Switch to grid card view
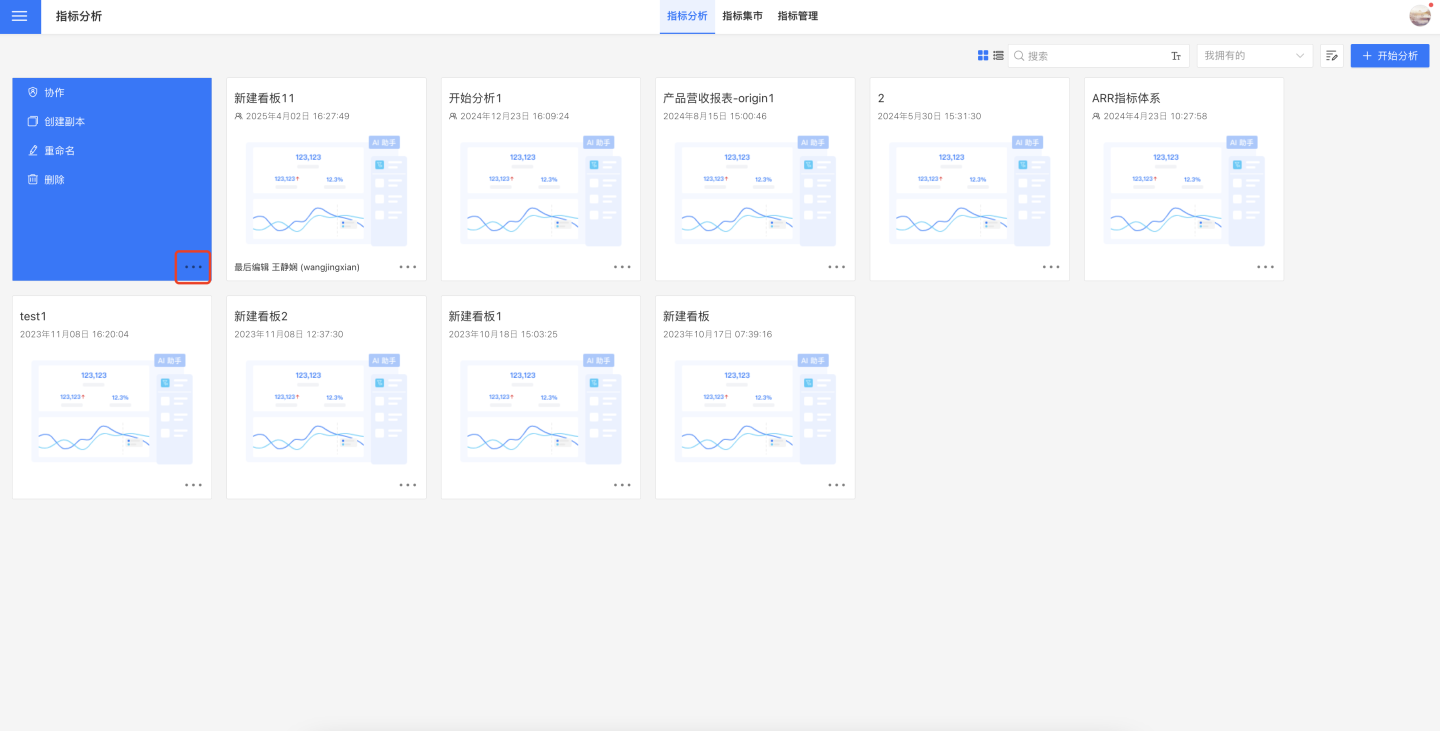This screenshot has width=1440, height=731. pos(983,56)
